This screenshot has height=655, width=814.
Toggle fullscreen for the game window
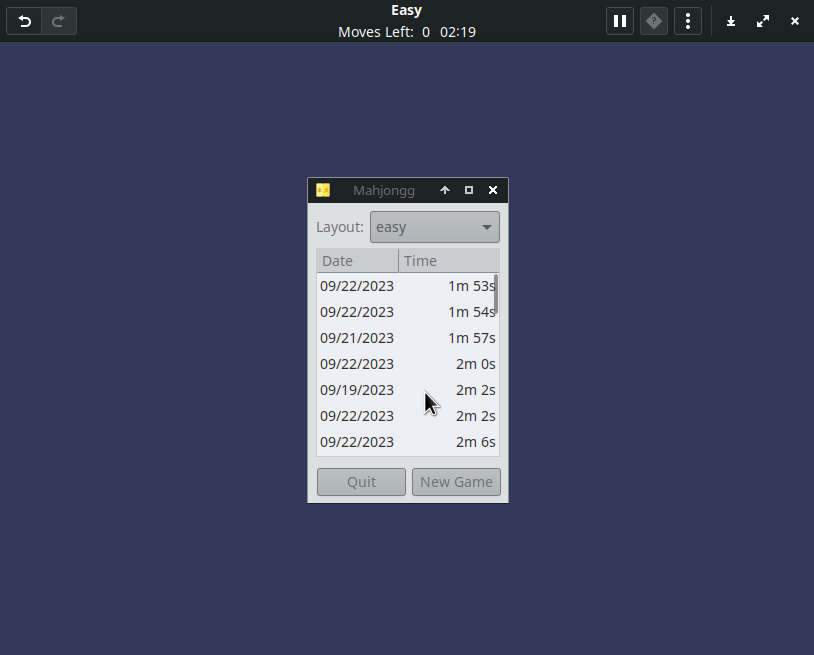(x=763, y=21)
